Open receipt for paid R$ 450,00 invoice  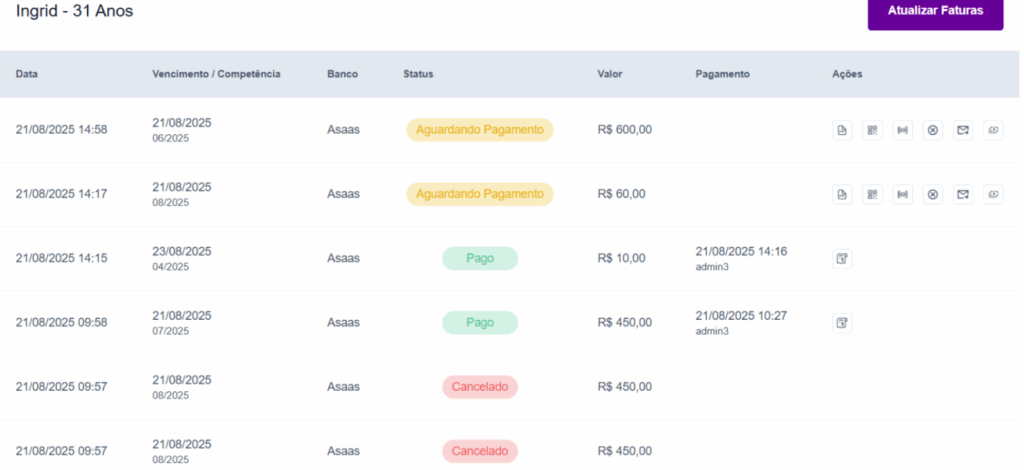pyautogui.click(x=843, y=323)
